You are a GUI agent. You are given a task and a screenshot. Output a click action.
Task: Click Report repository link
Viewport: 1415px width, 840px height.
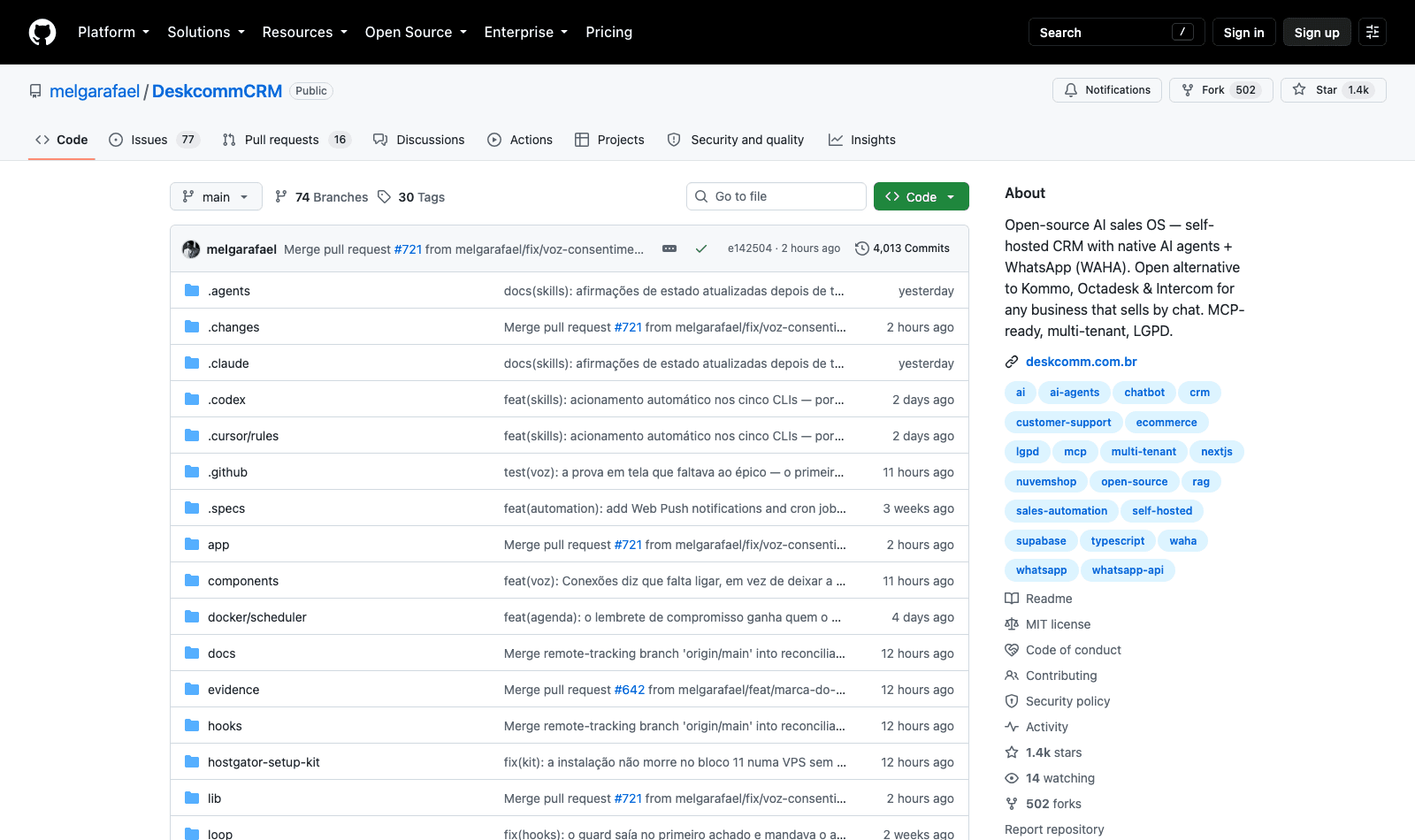[1054, 829]
